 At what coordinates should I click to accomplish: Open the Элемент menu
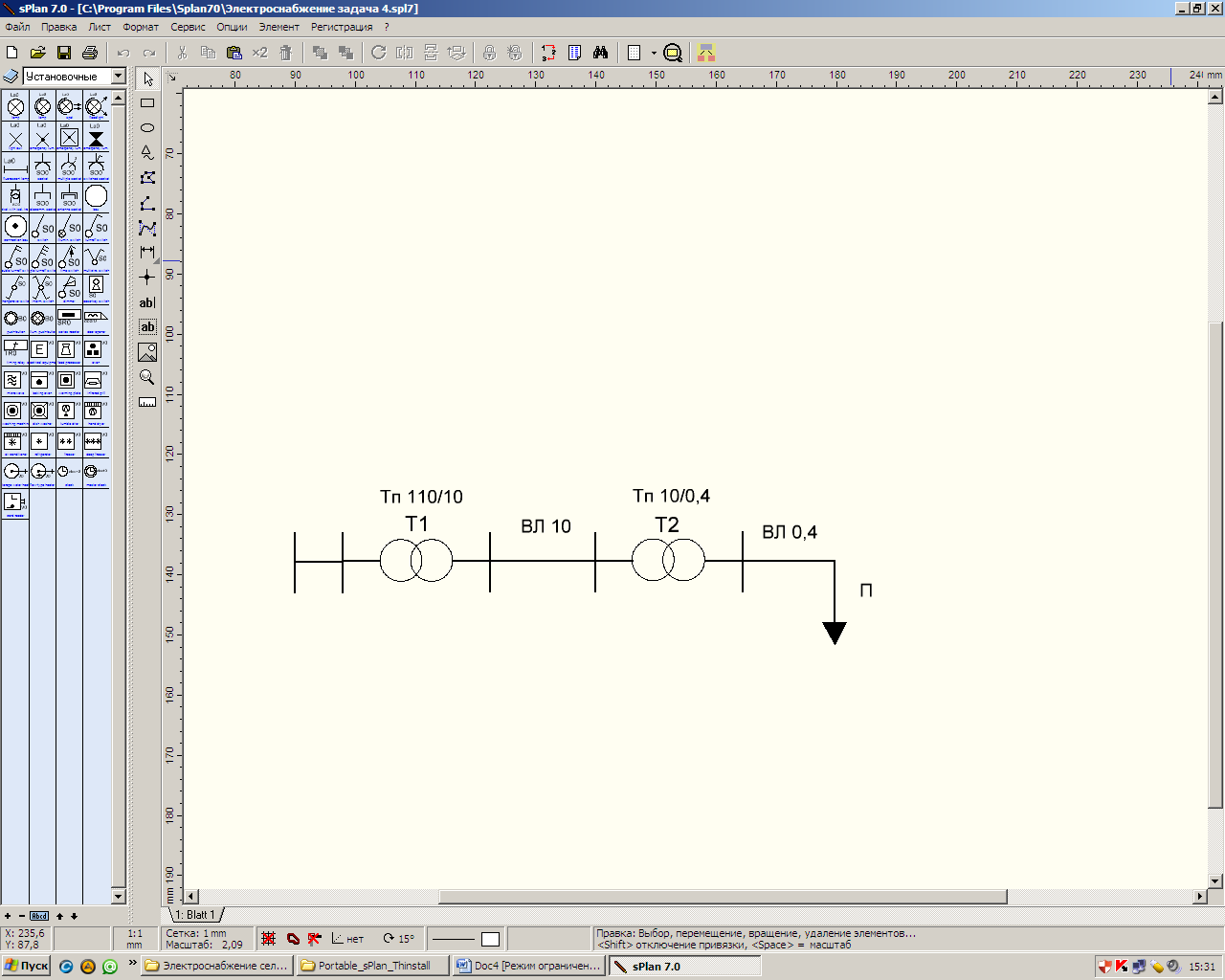(x=279, y=27)
